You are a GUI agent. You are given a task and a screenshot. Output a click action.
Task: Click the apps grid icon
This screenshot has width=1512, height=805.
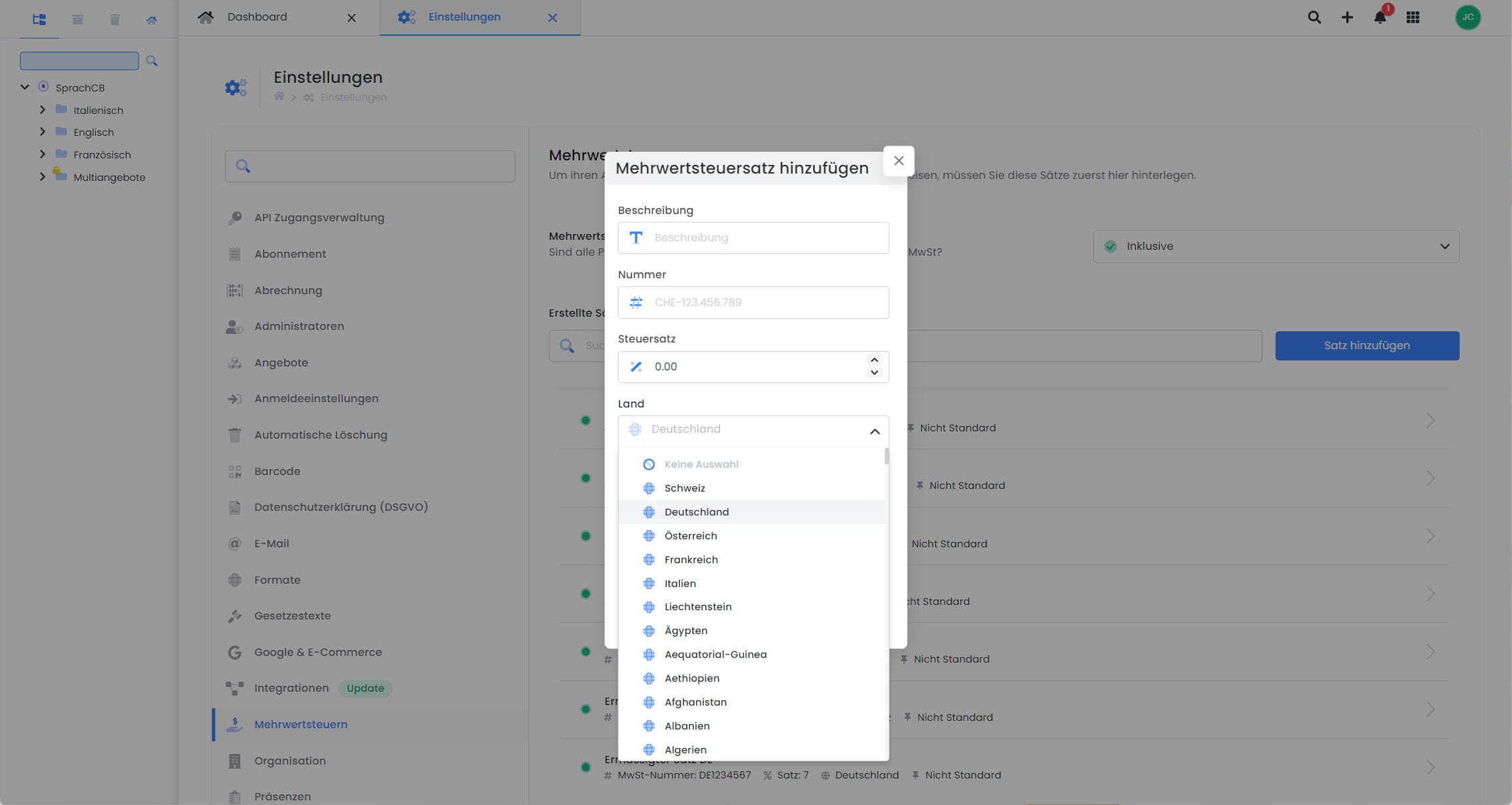[x=1413, y=17]
